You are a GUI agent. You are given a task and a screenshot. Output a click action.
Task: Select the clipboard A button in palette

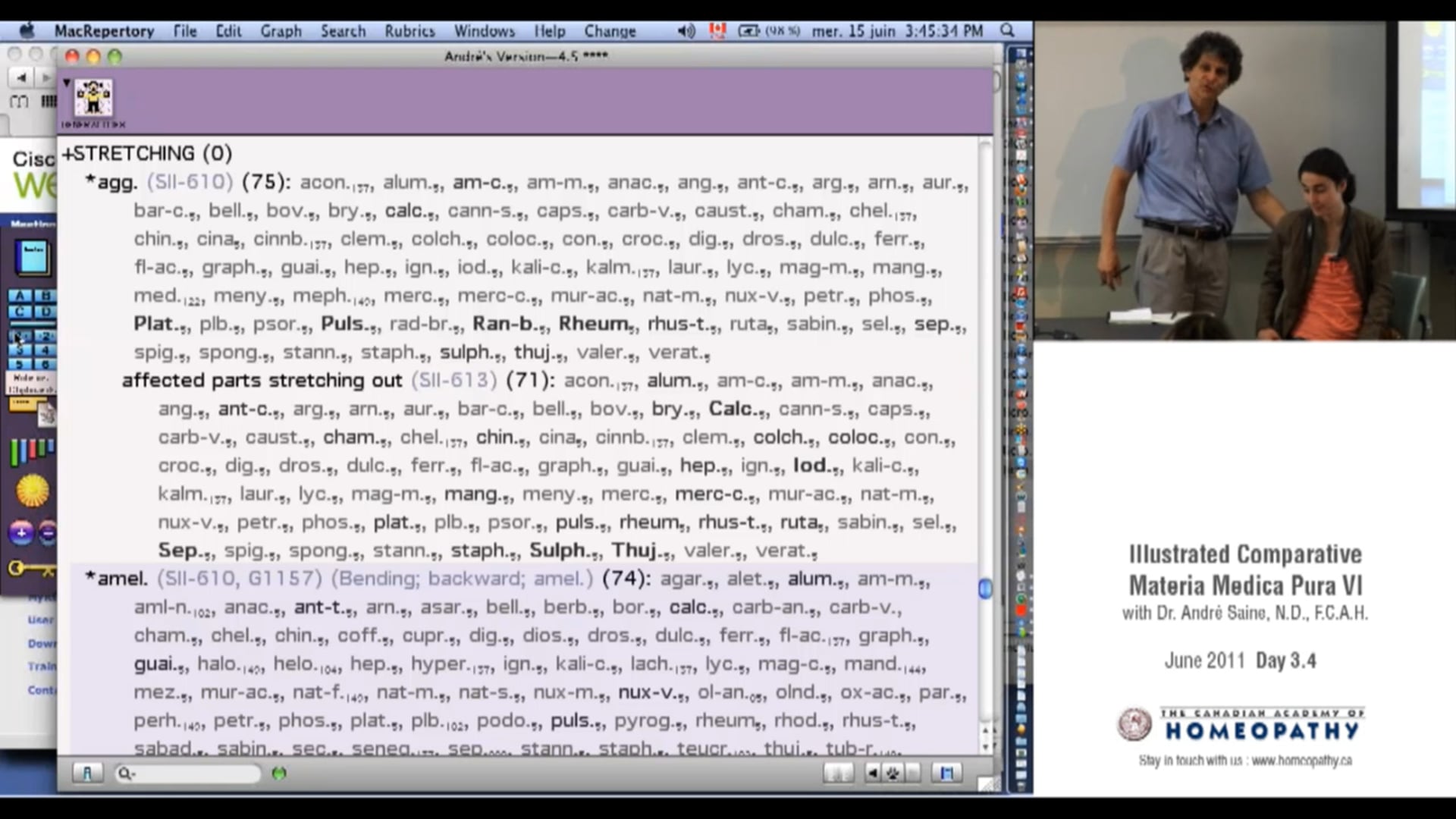click(20, 297)
